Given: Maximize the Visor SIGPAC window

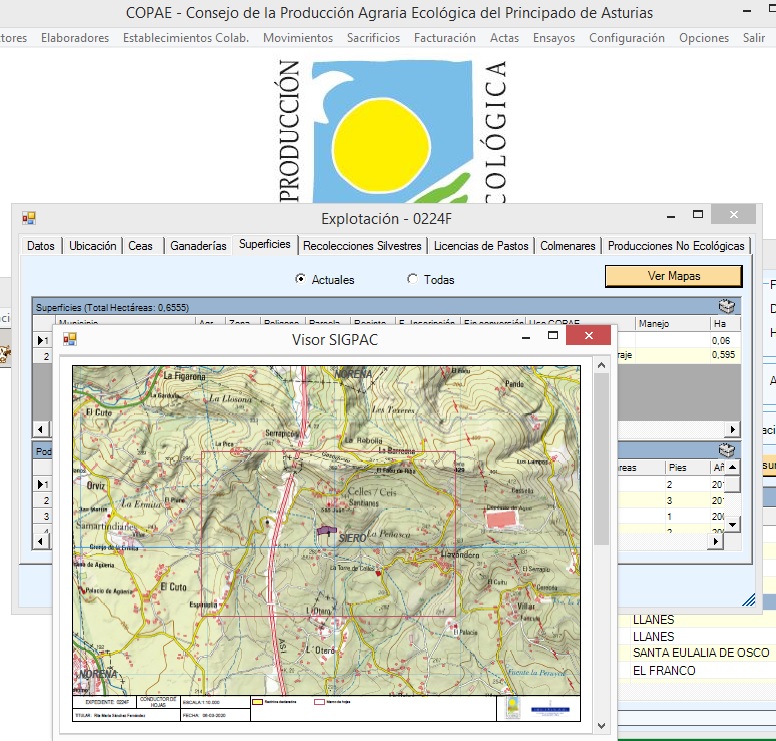Looking at the screenshot, I should (x=551, y=337).
